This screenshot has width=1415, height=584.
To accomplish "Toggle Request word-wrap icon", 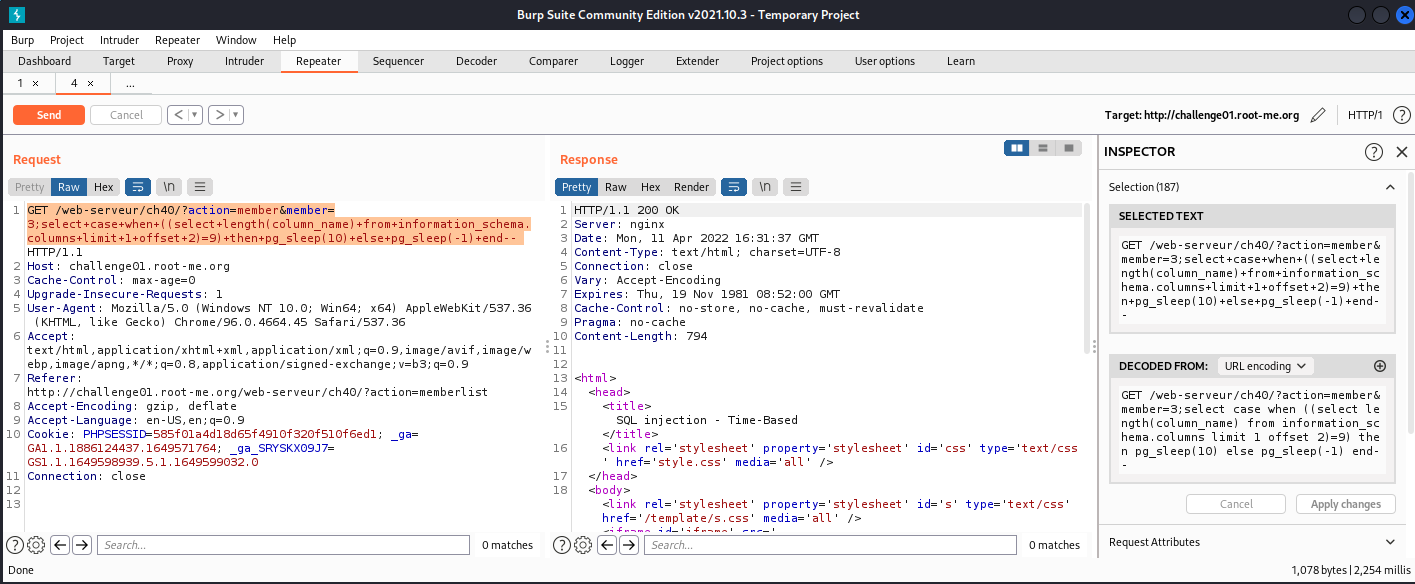I will tap(138, 187).
